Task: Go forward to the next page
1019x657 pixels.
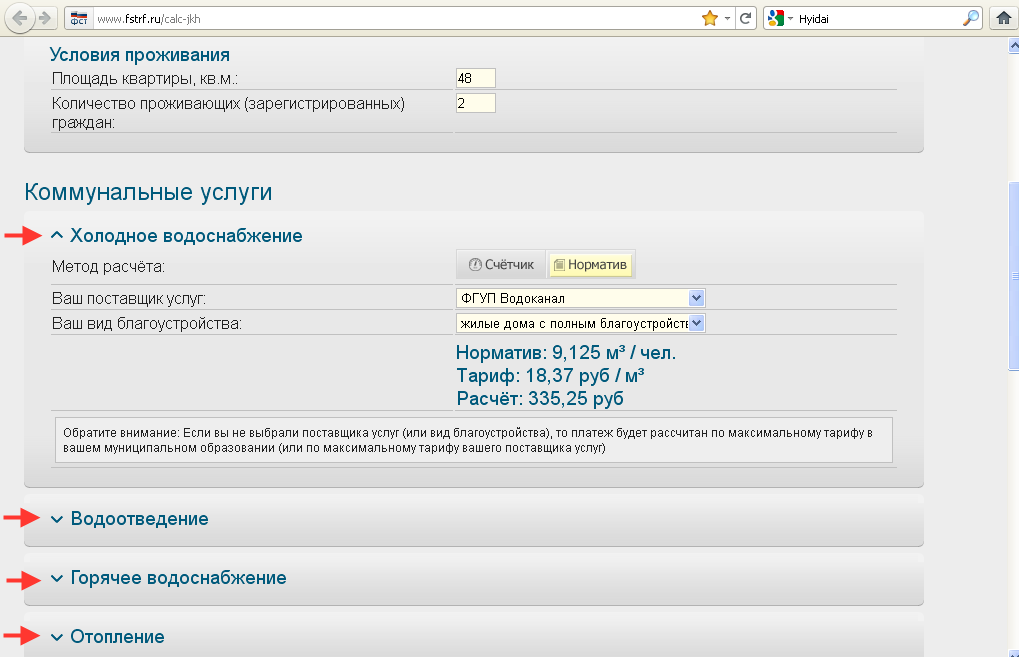Action: pyautogui.click(x=45, y=18)
